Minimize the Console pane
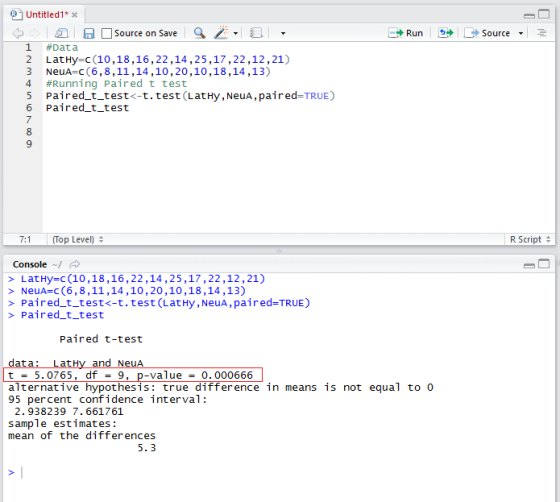The height and width of the screenshot is (502, 560). point(529,265)
